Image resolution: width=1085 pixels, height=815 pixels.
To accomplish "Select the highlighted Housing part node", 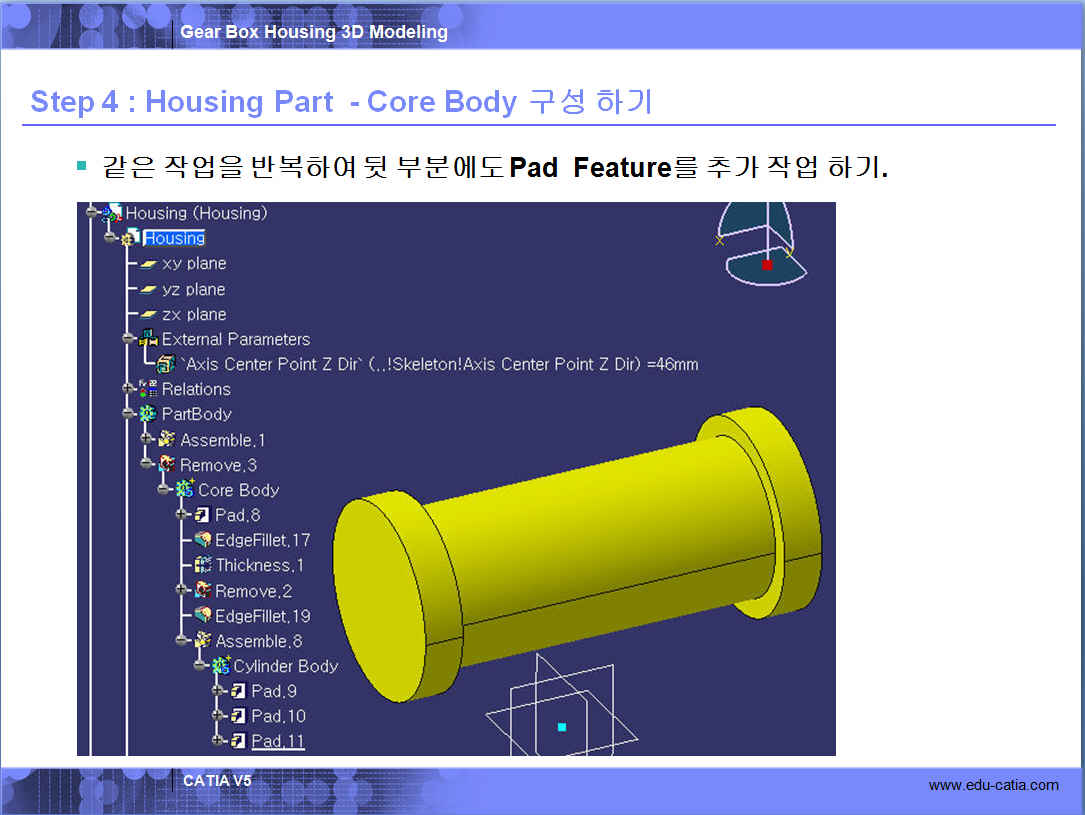I will tap(174, 238).
